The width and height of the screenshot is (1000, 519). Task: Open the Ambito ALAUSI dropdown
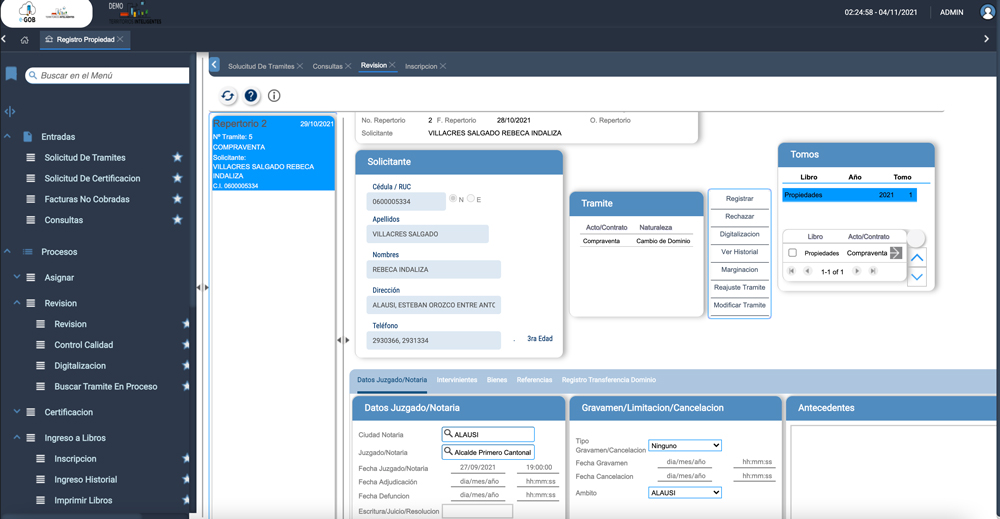coord(684,493)
